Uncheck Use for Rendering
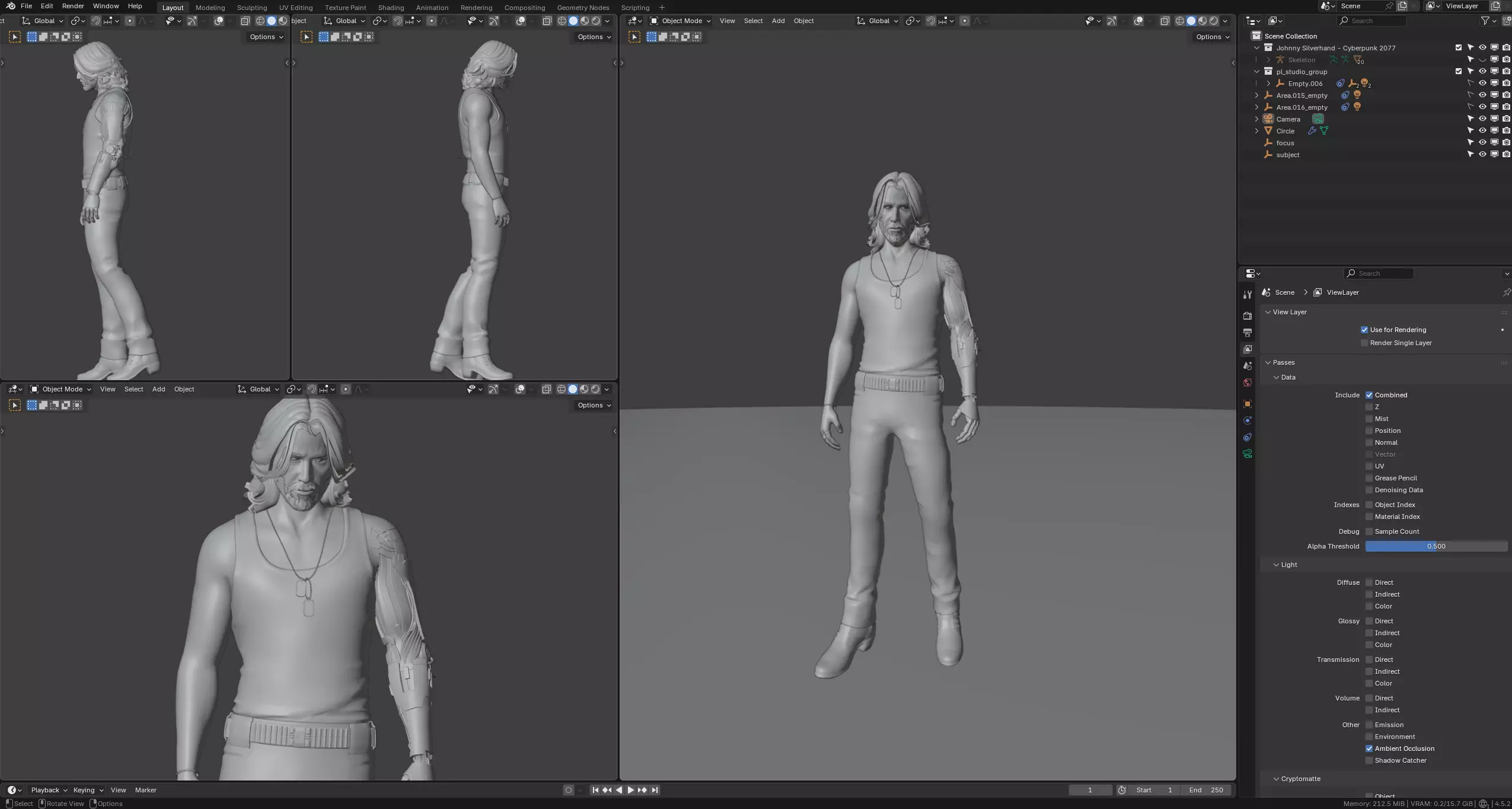The image size is (1512, 809). click(x=1364, y=330)
